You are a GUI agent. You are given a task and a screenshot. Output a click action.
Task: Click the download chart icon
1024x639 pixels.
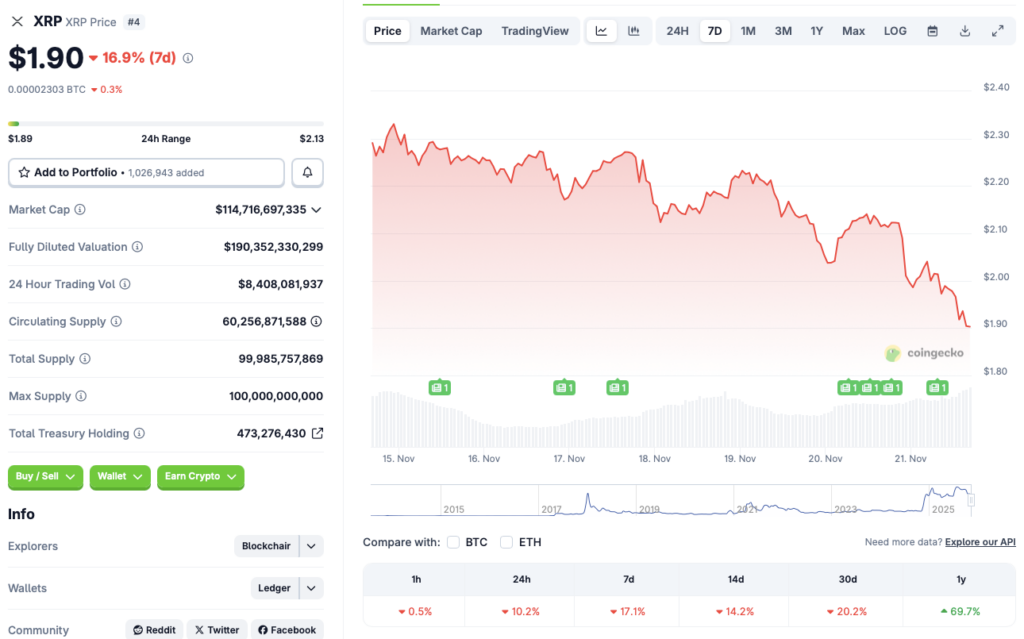click(964, 31)
